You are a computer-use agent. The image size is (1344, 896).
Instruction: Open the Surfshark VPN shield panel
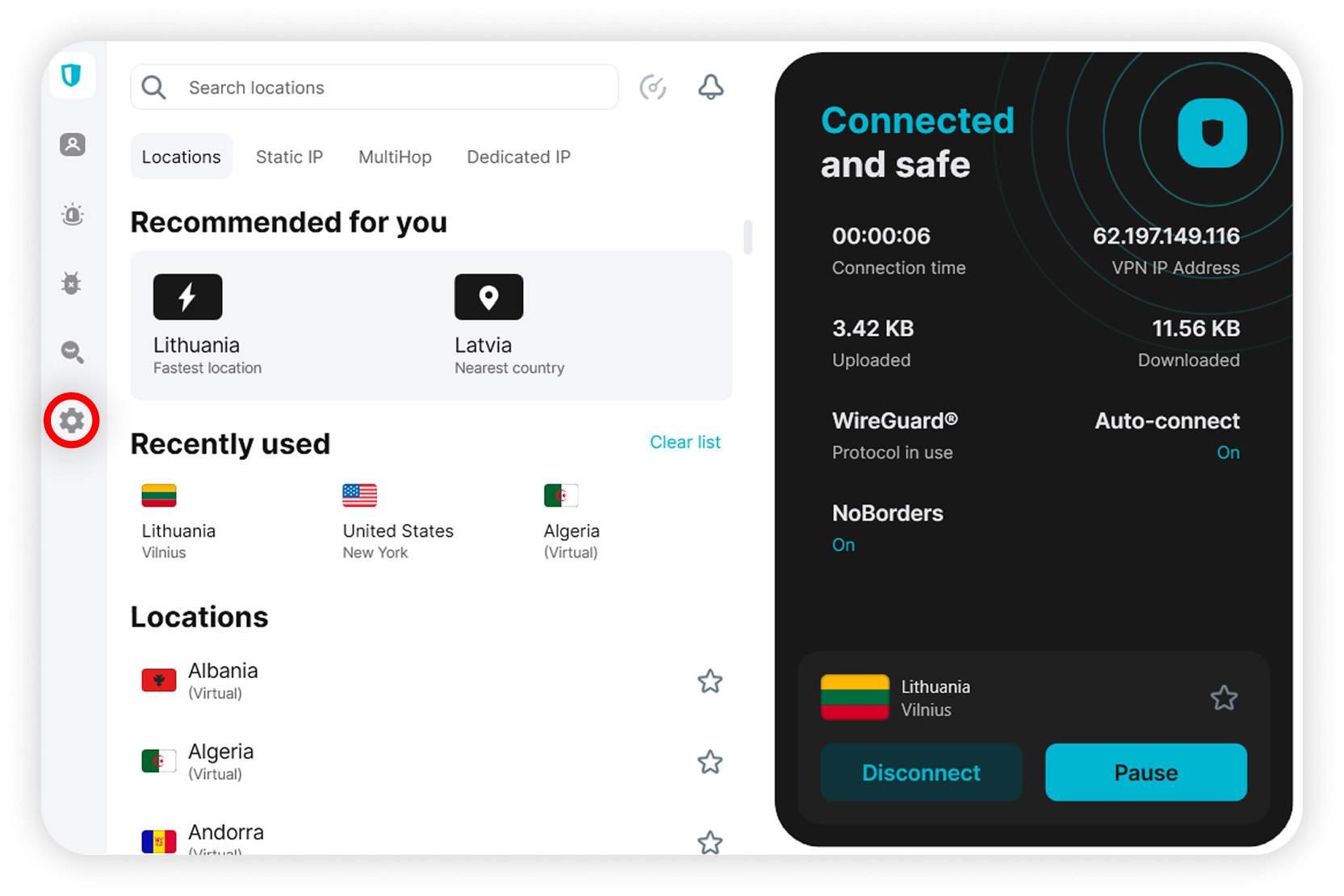point(72,75)
